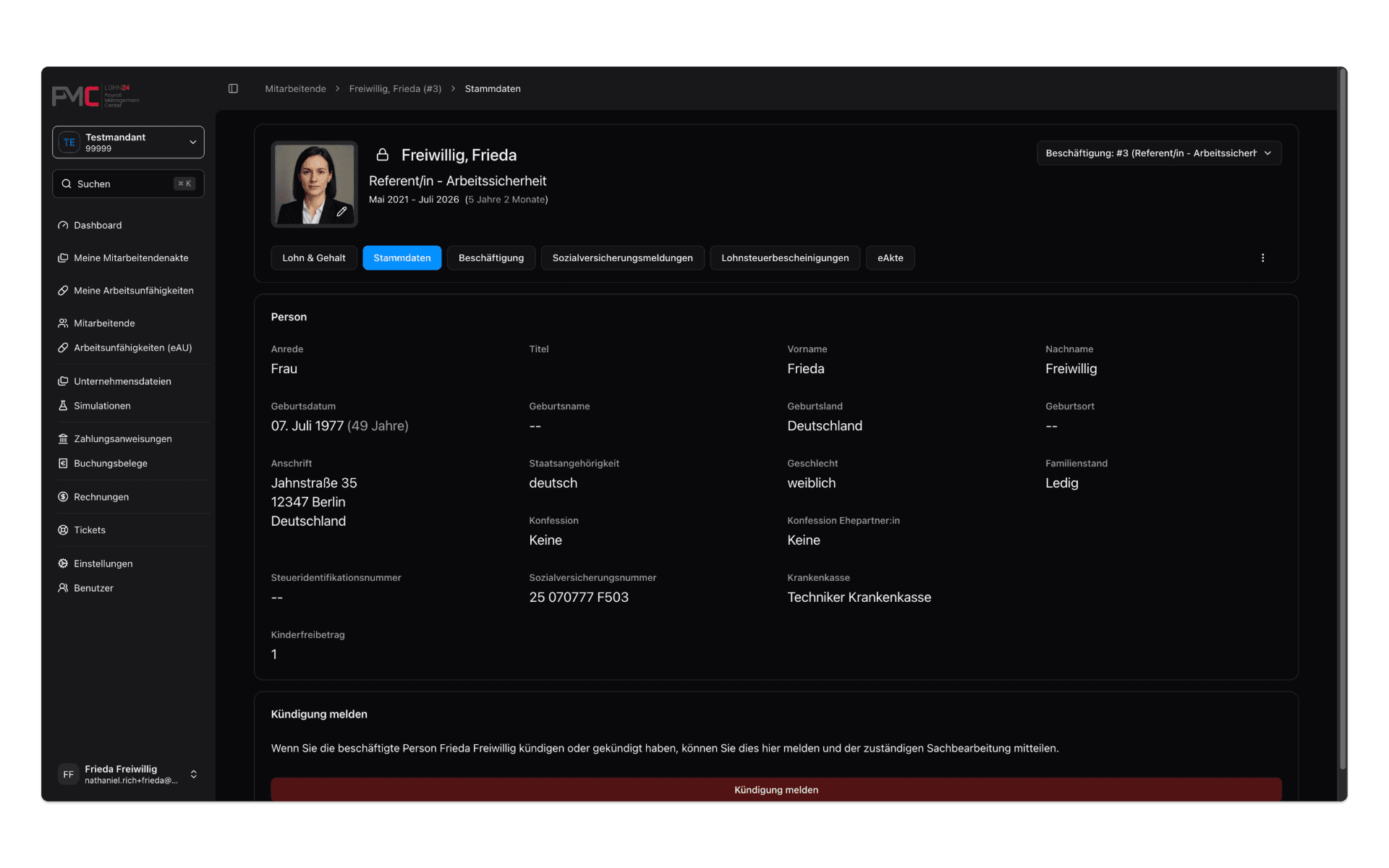Click the employee profile photo thumbnail
This screenshot has width=1389, height=868.
click(314, 184)
